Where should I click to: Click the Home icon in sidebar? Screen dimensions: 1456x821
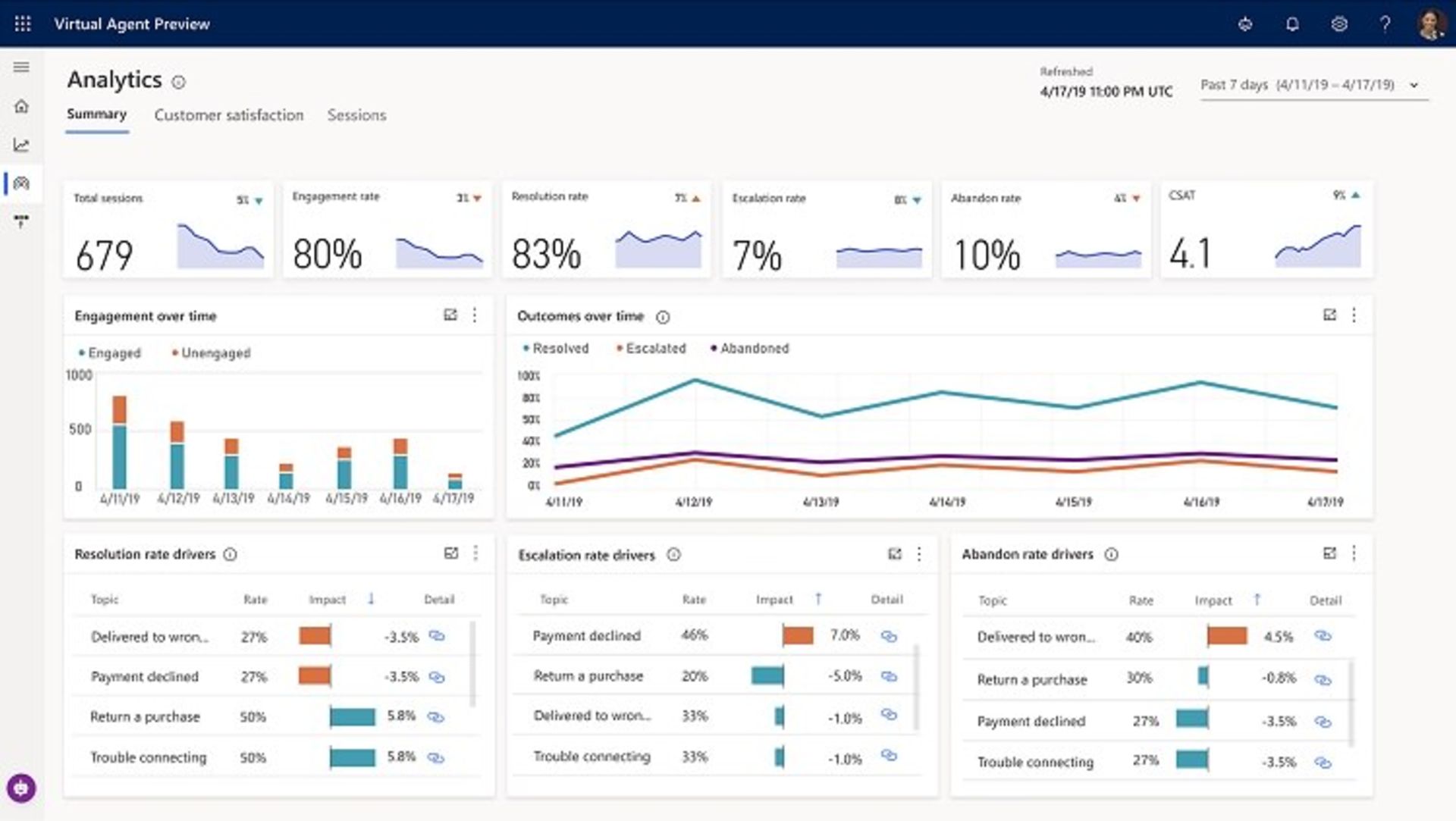coord(21,106)
